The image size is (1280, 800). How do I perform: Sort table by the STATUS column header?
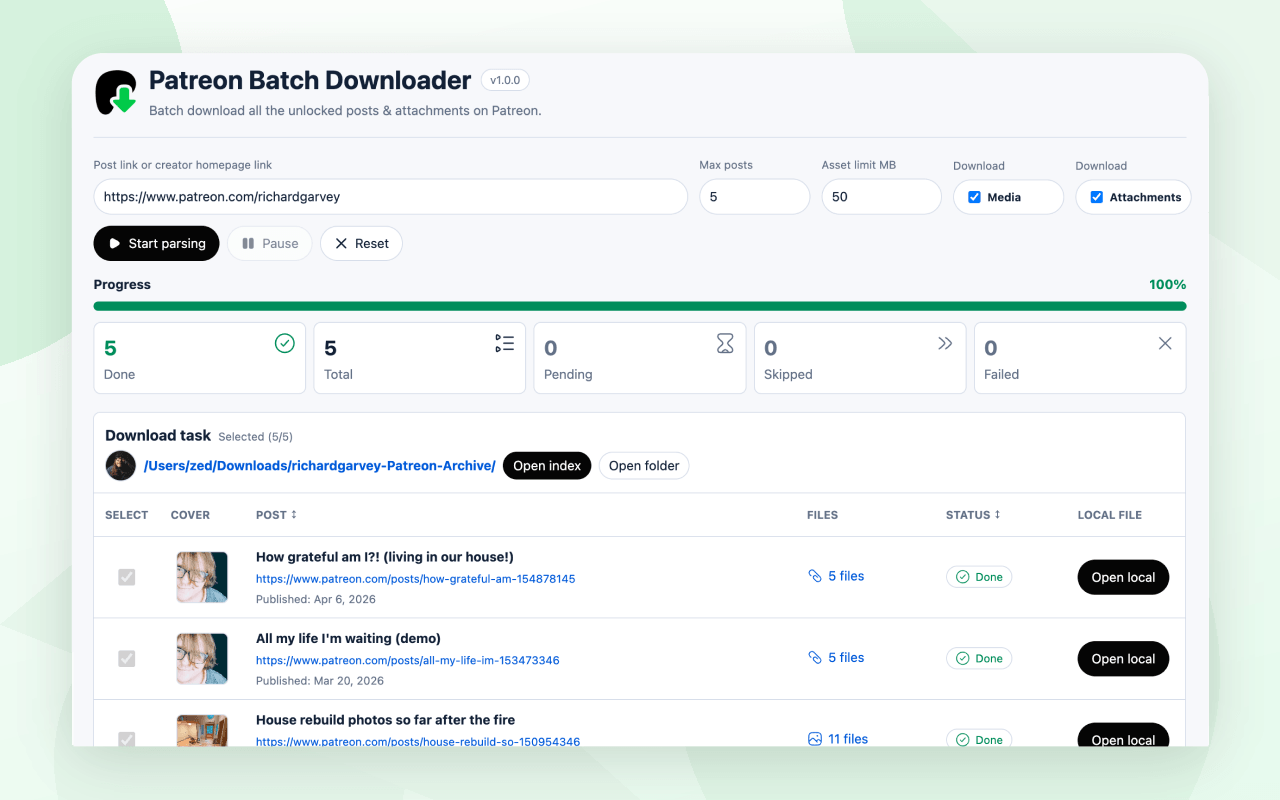[973, 515]
